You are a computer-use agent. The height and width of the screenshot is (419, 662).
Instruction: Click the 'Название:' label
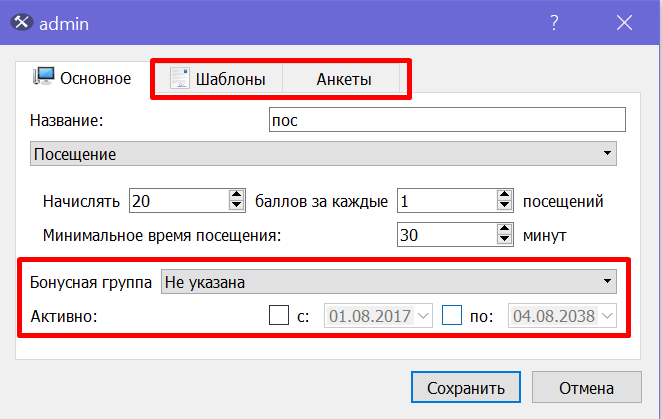tap(67, 121)
